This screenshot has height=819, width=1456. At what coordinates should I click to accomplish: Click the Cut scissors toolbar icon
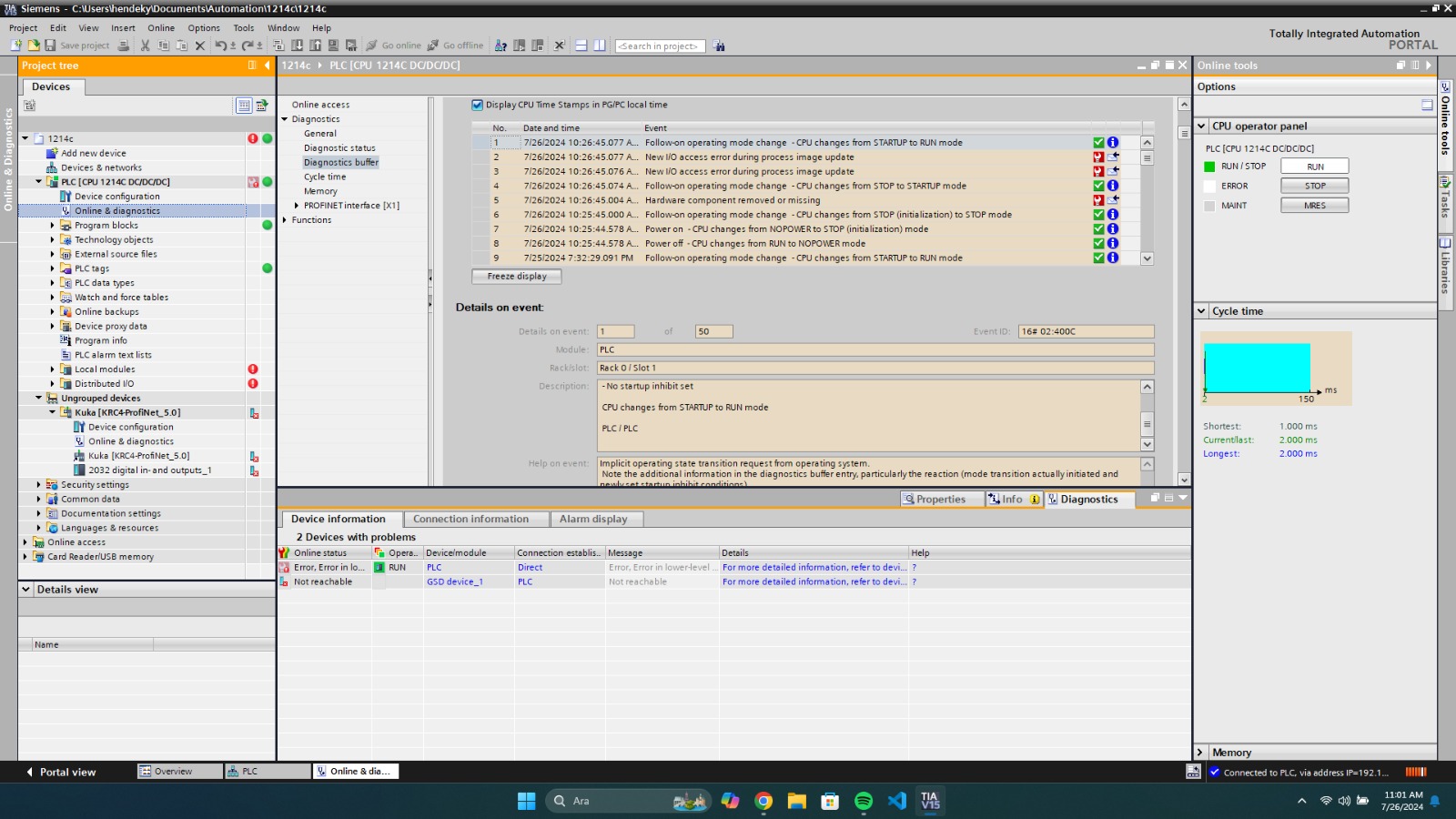pos(145,45)
